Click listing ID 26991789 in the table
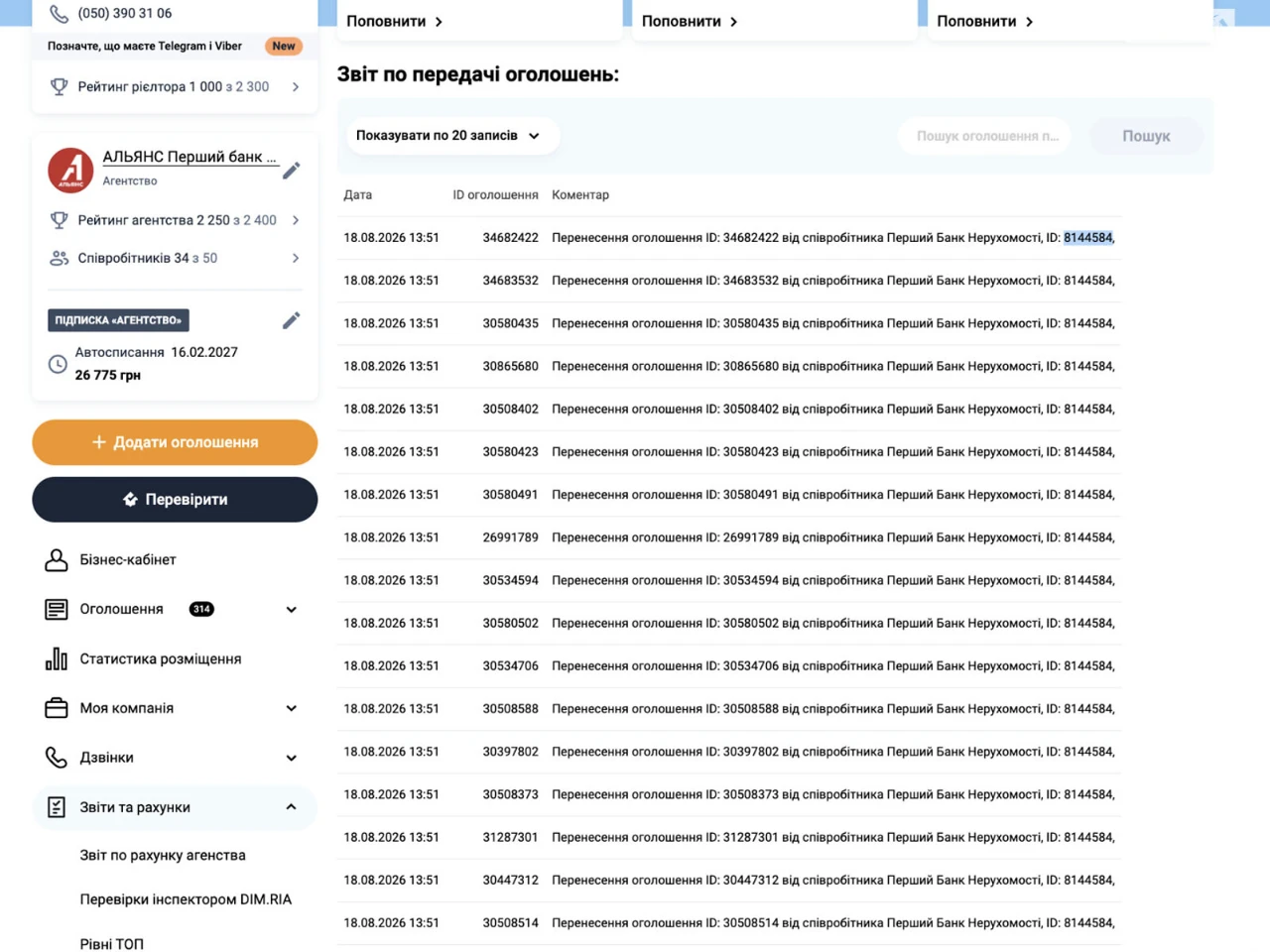 (x=510, y=537)
